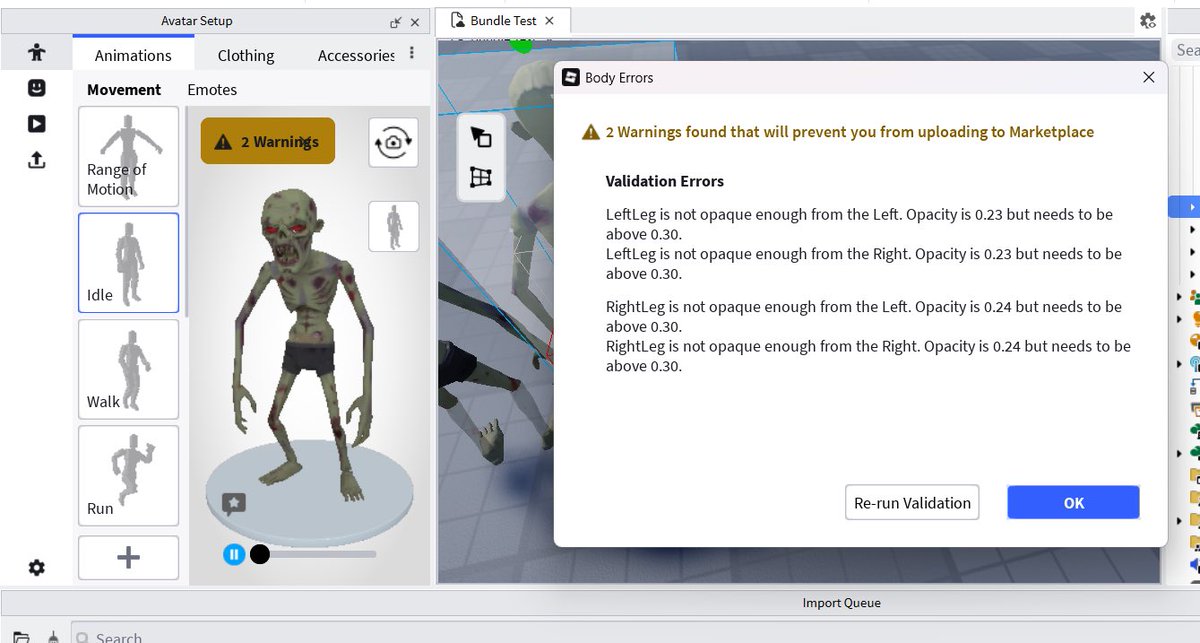Select the Walk animation card
The image size is (1200, 643).
[128, 369]
